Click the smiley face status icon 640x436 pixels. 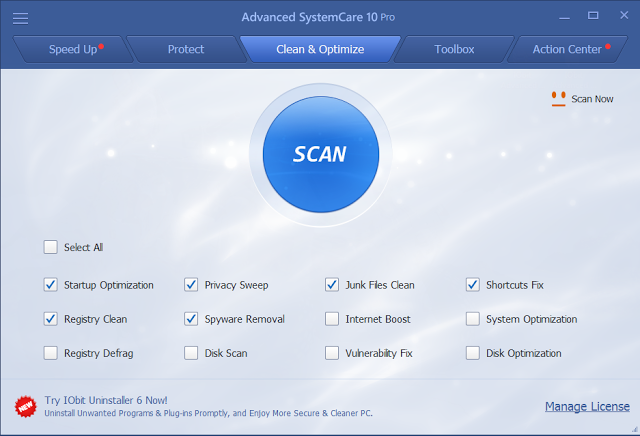[558, 99]
